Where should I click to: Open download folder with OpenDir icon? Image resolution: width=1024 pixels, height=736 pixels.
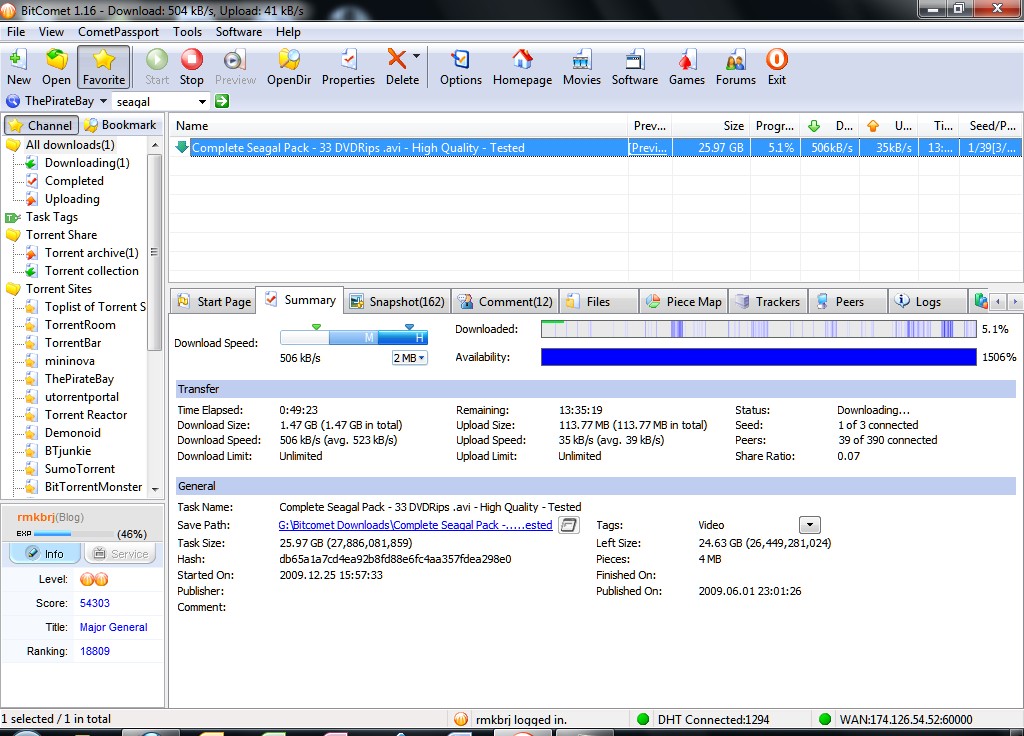pos(289,67)
